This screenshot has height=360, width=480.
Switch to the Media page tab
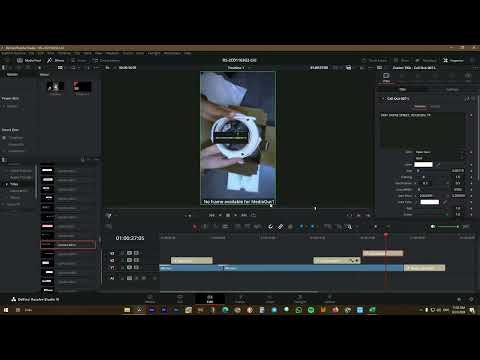pos(150,298)
